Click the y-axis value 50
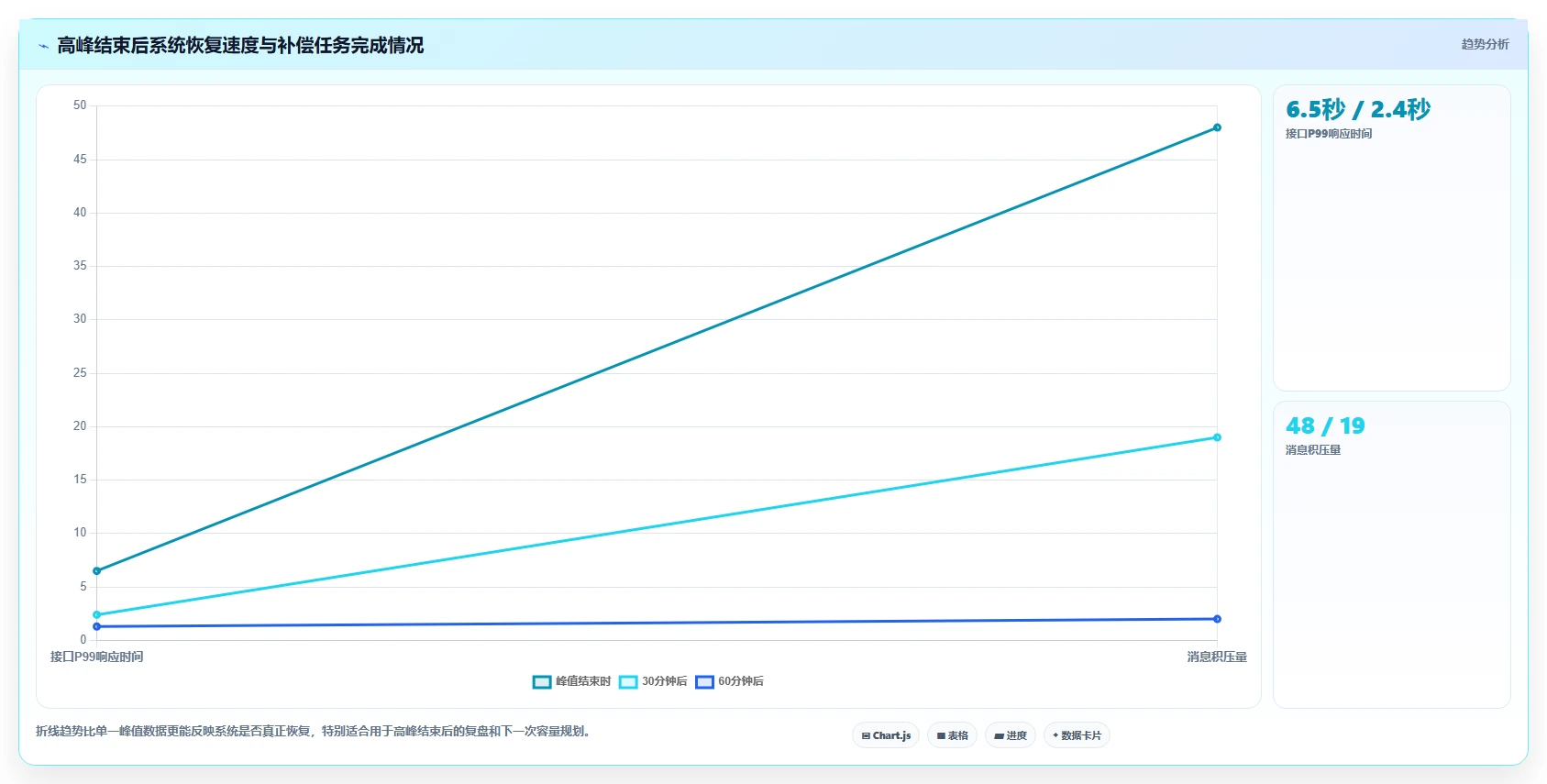1547x784 pixels. tap(80, 105)
